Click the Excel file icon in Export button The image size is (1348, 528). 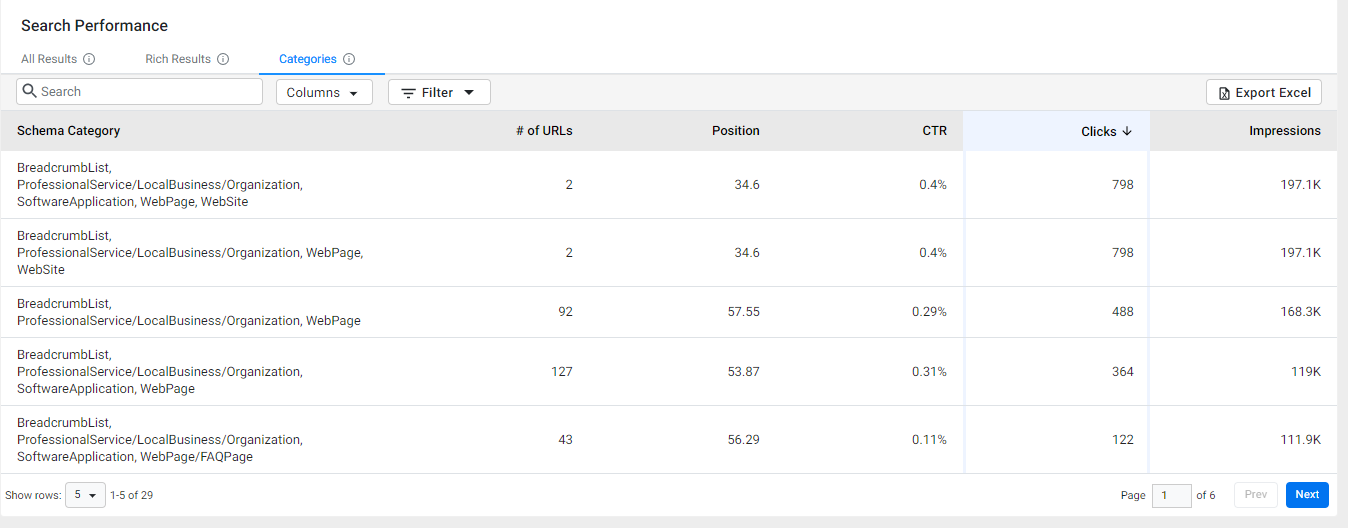[x=1224, y=93]
